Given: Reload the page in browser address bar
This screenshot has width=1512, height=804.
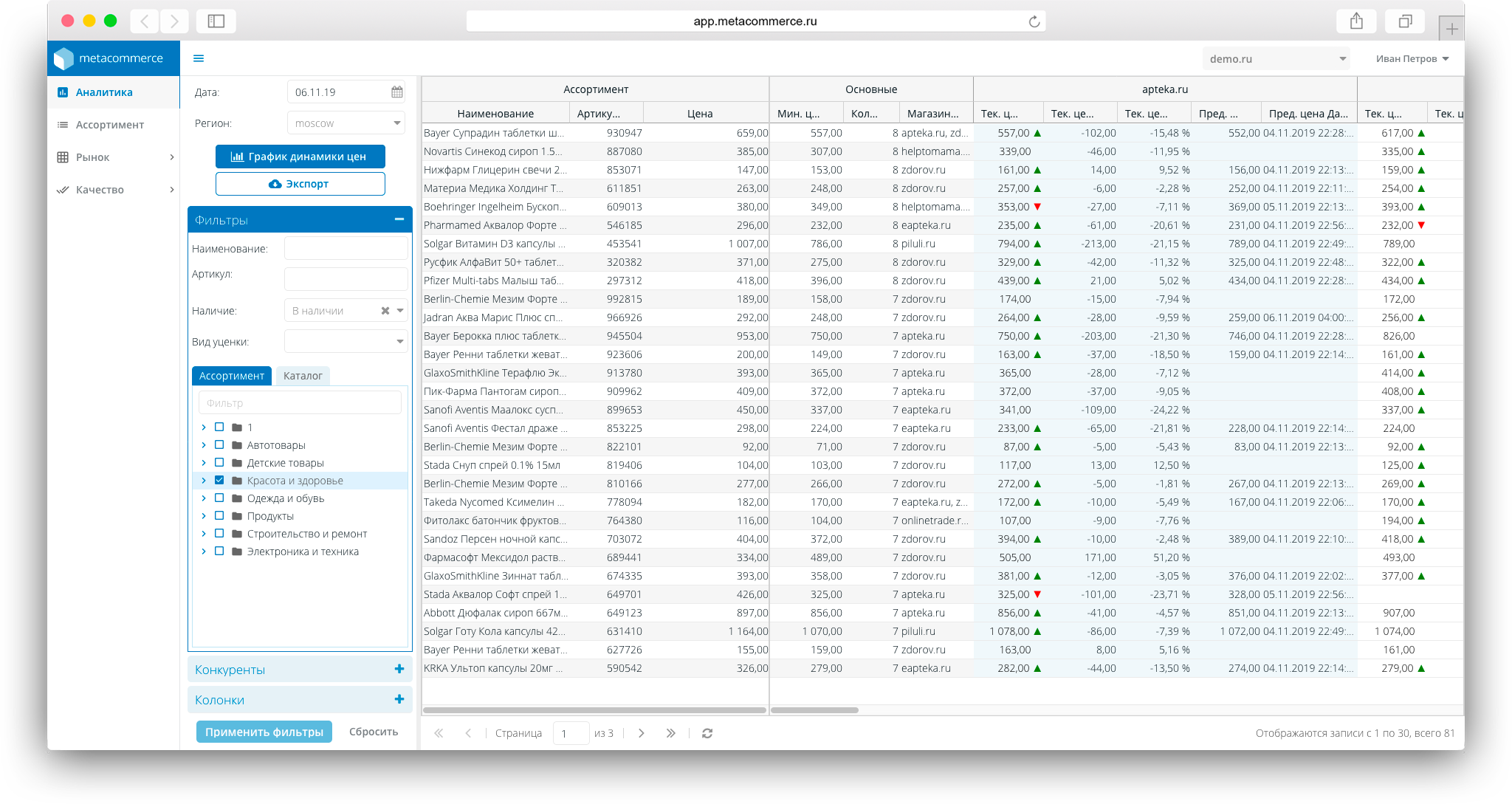Looking at the screenshot, I should pyautogui.click(x=1034, y=21).
